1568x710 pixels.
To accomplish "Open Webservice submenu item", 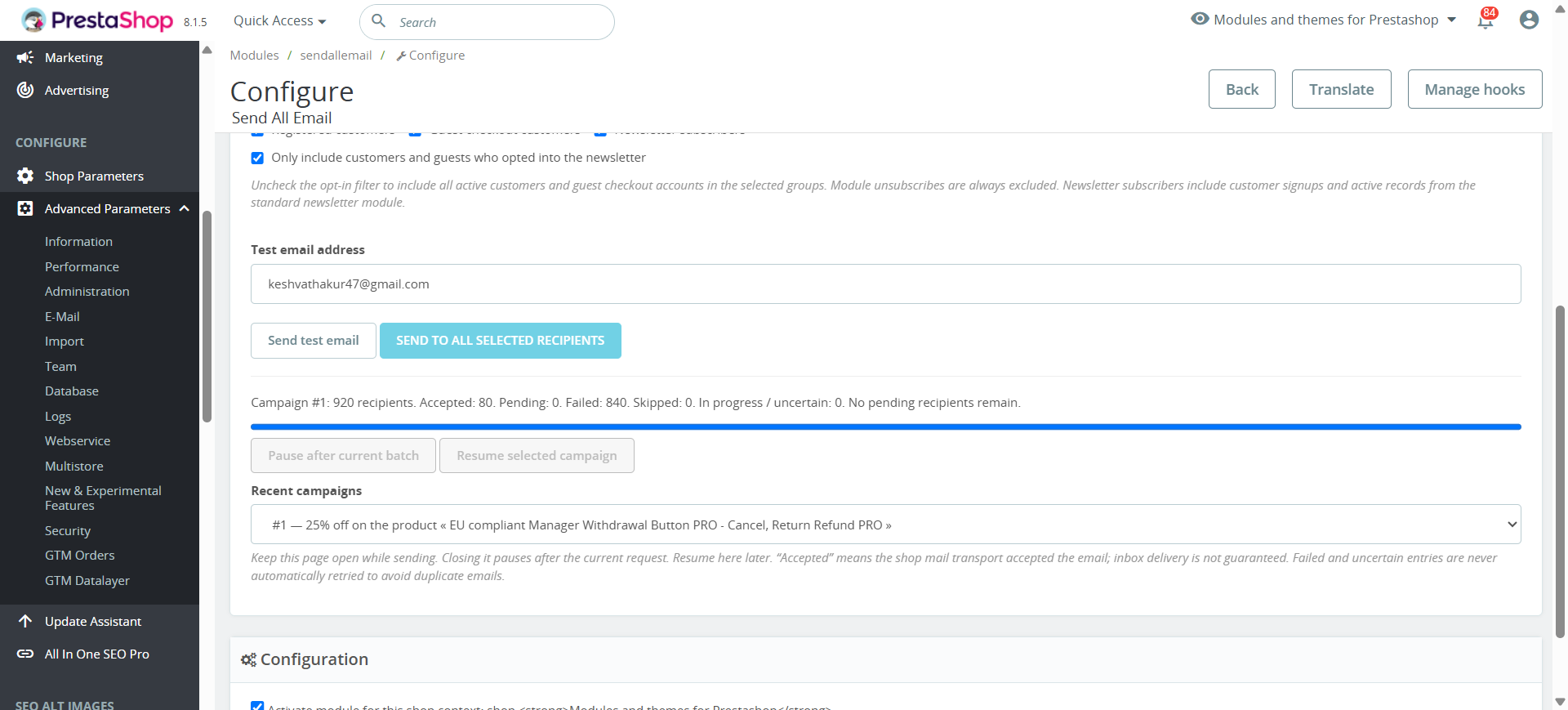I will [78, 441].
